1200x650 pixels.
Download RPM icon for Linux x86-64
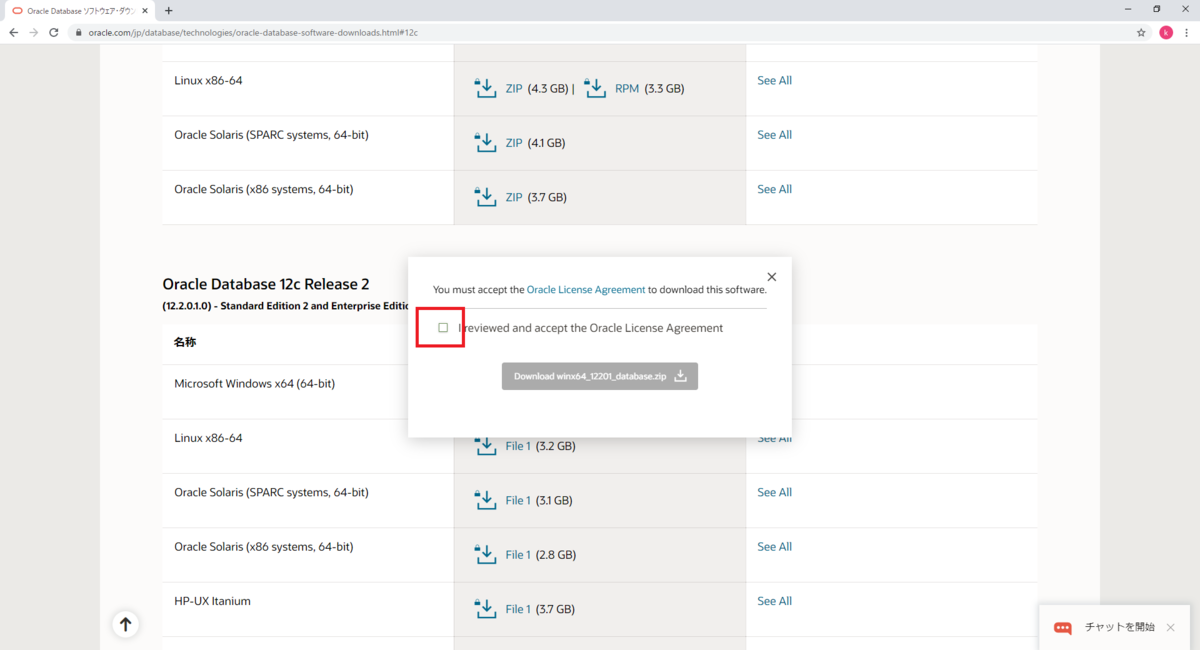click(595, 88)
